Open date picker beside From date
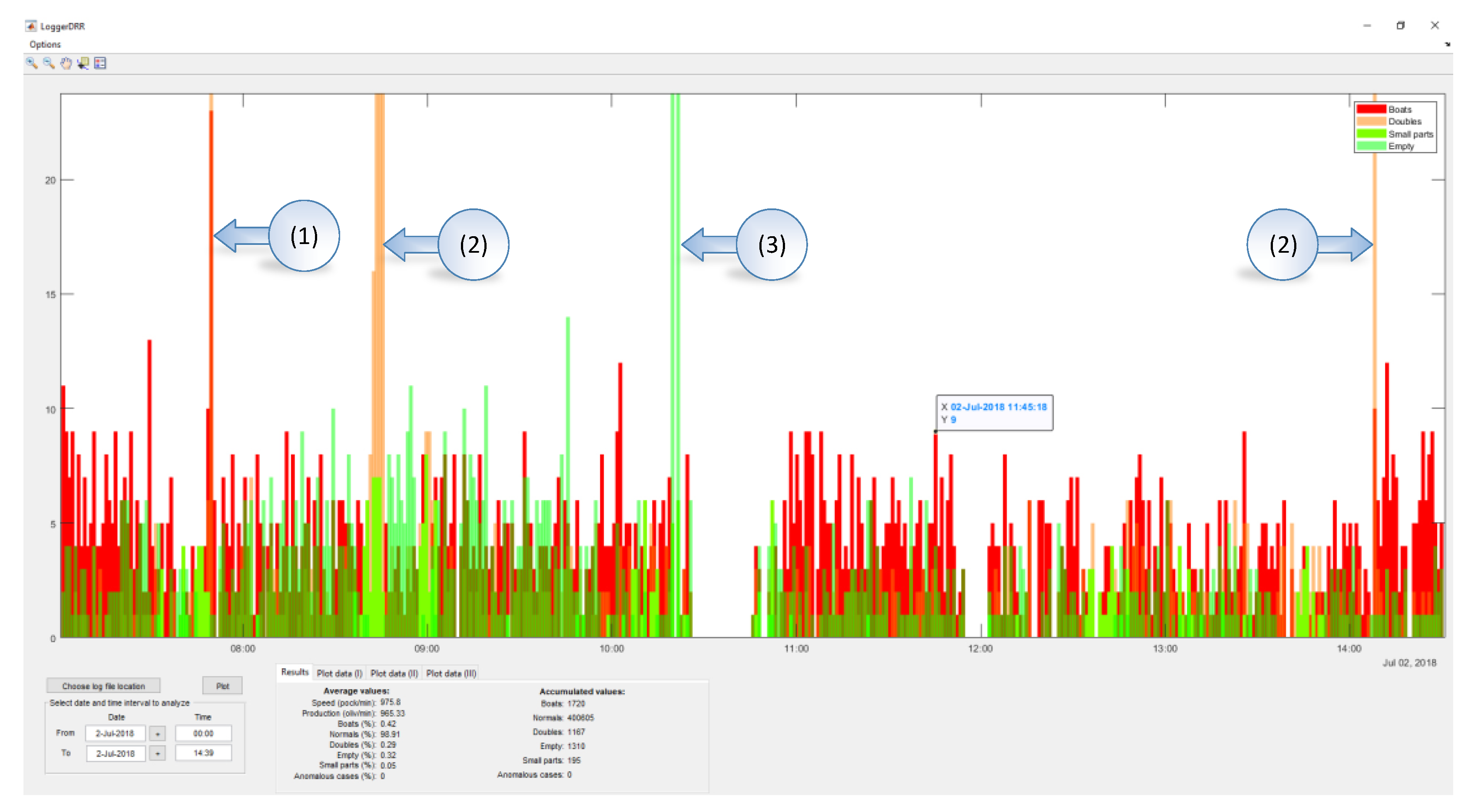The width and height of the screenshot is (1471, 812). coord(158,734)
